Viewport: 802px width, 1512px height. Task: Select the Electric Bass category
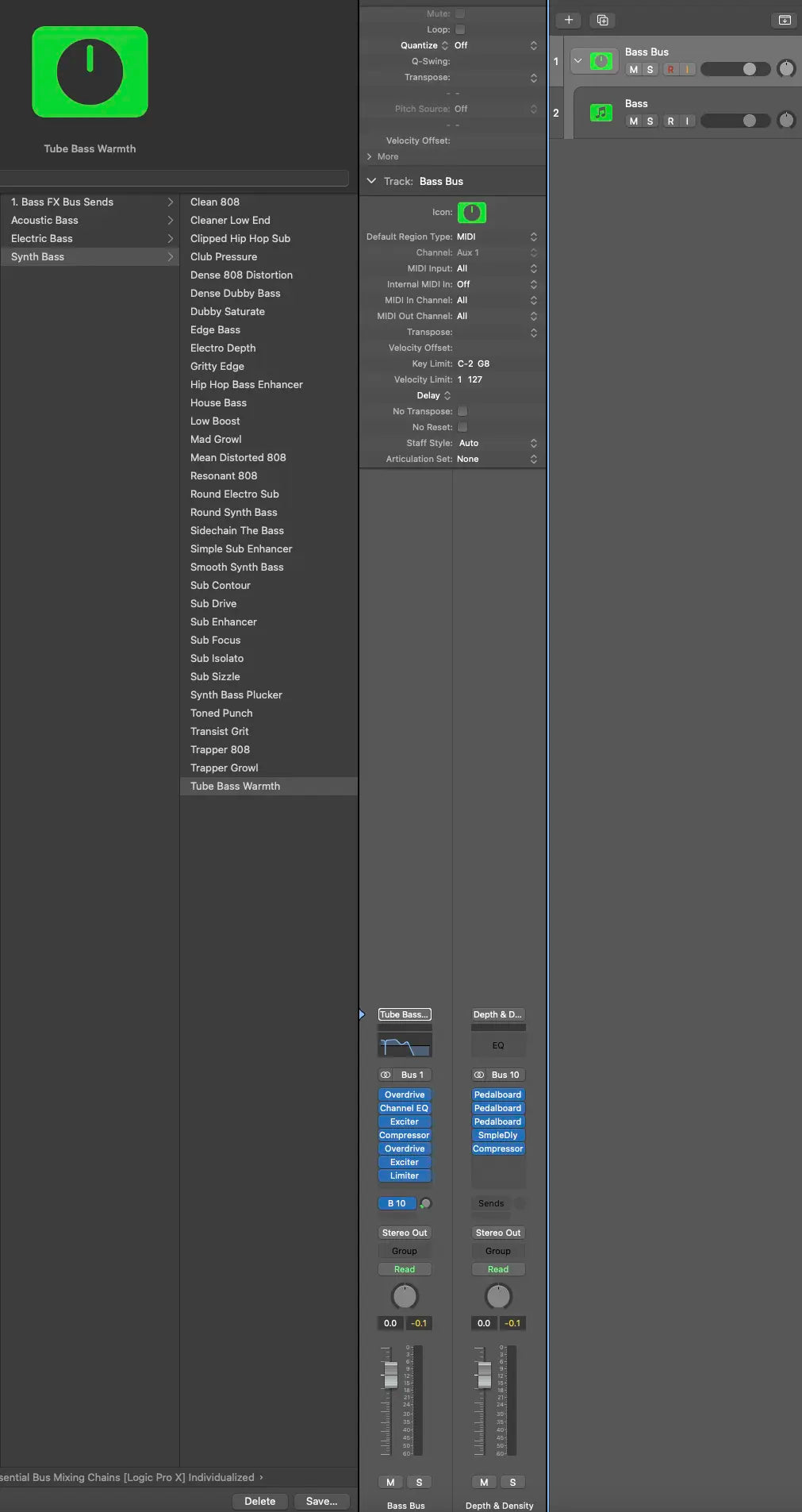pos(42,238)
